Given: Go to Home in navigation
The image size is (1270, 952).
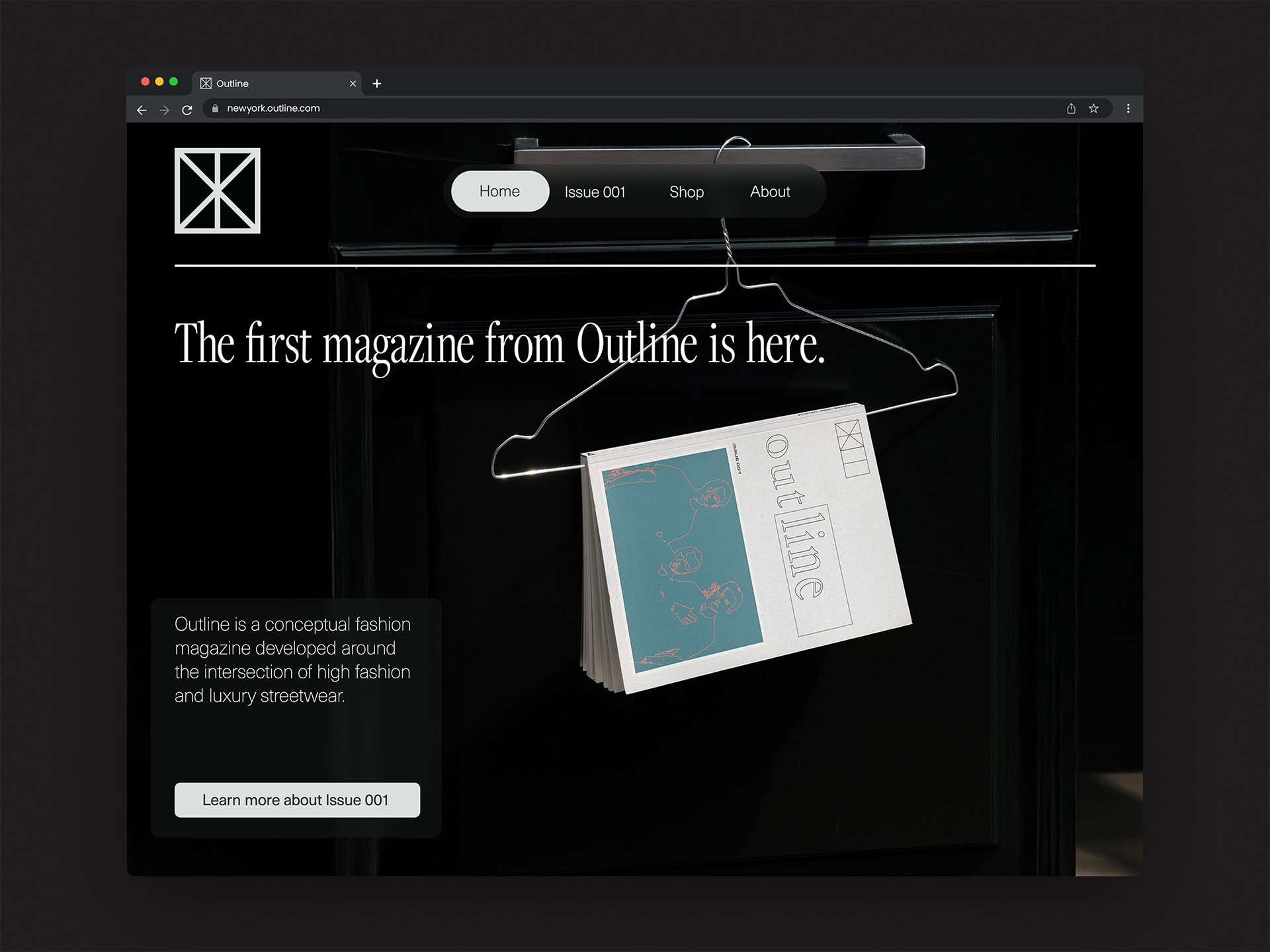Looking at the screenshot, I should pyautogui.click(x=499, y=191).
